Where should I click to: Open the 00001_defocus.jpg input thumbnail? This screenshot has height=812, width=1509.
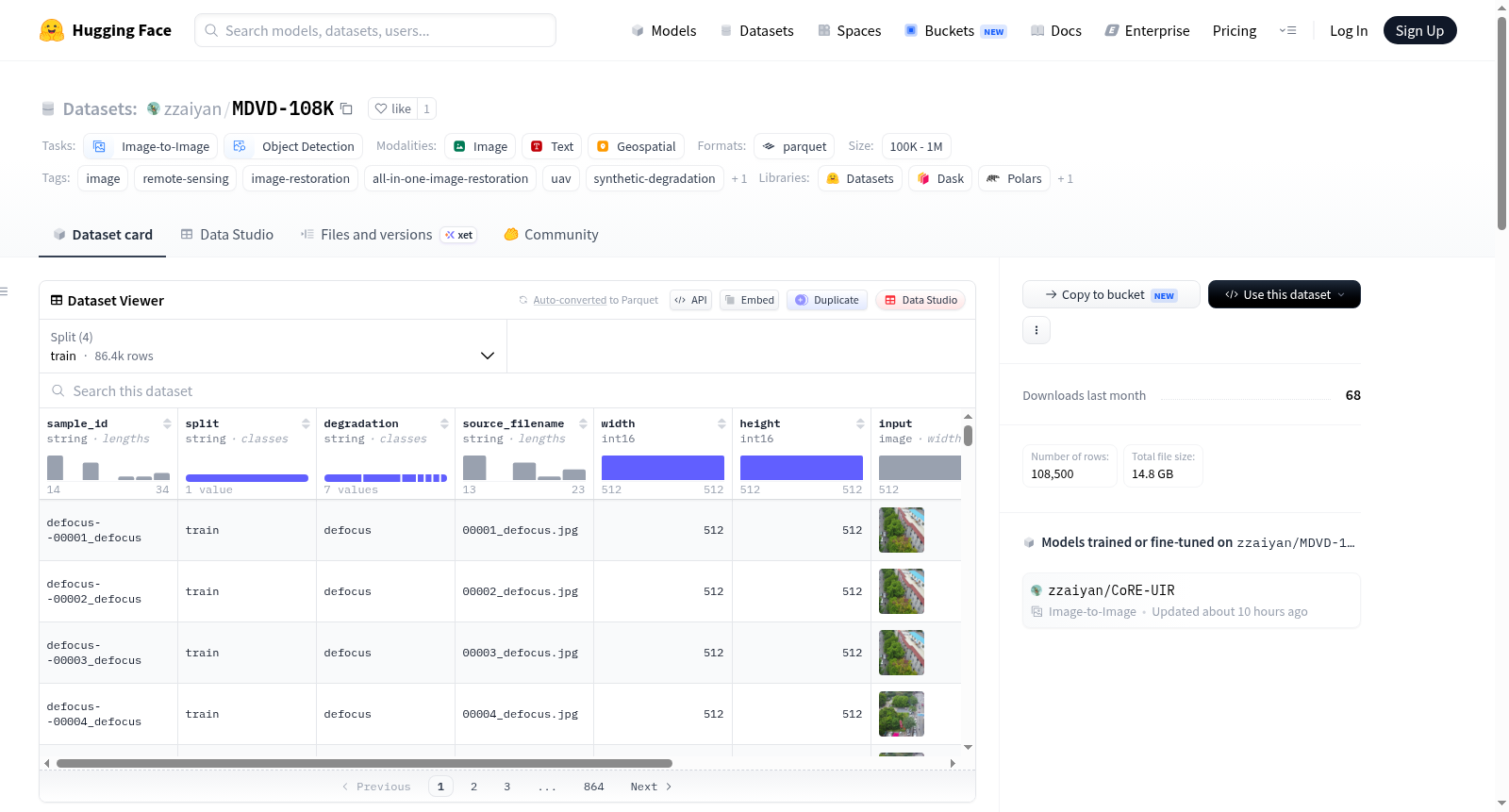pyautogui.click(x=902, y=530)
